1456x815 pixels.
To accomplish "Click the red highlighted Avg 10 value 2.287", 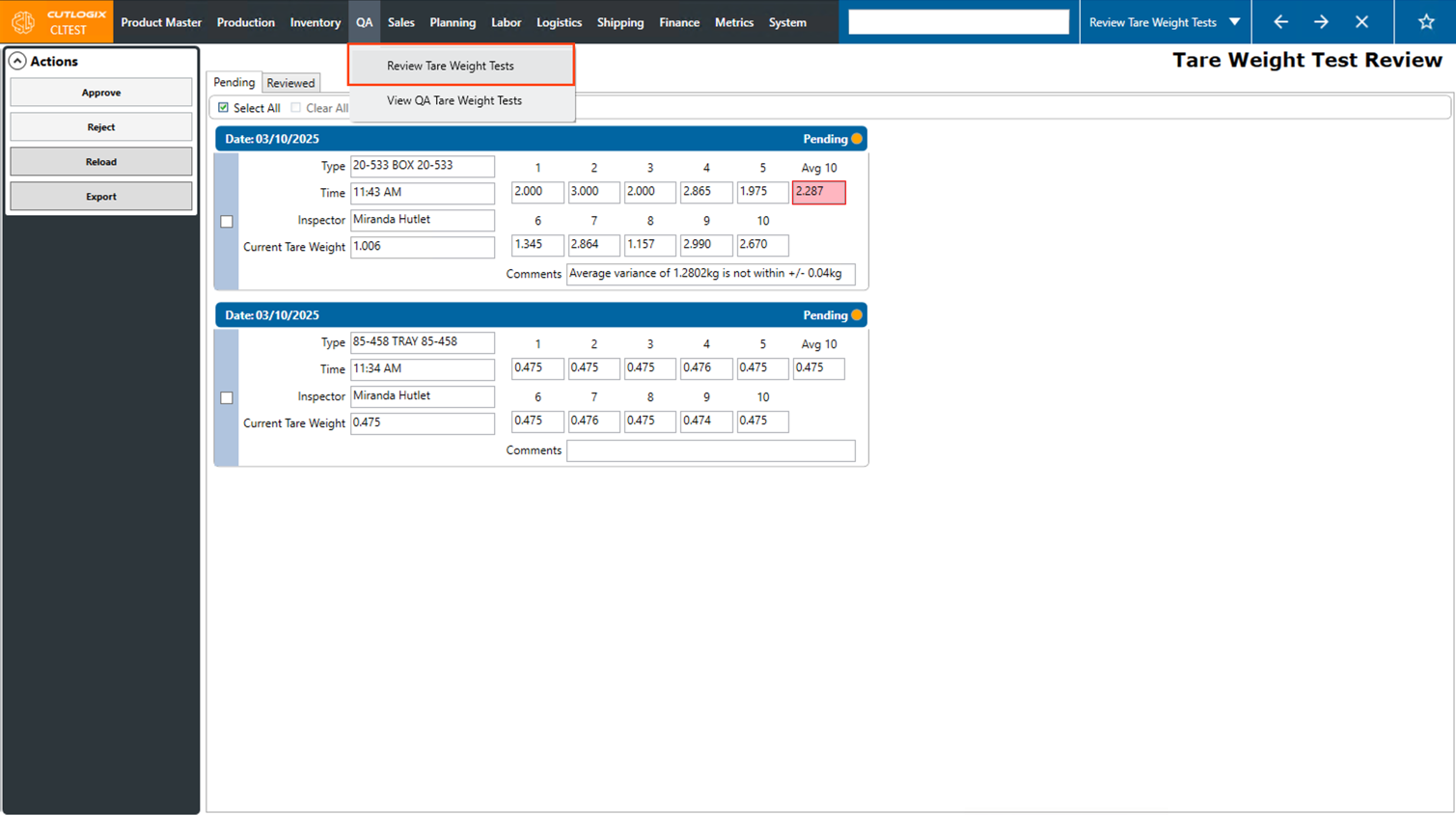I will tap(818, 192).
